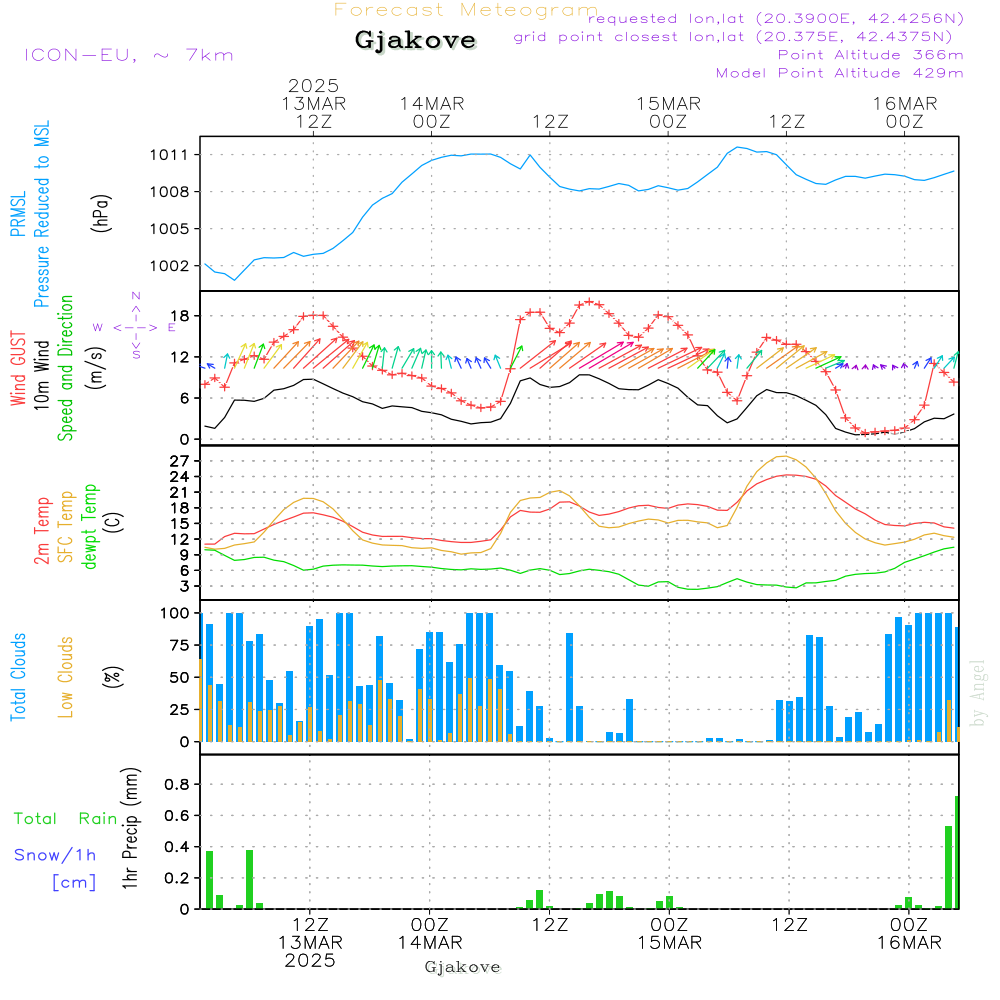Click the 'Speed and Direction' green label
The image size is (1000, 1000).
tap(66, 368)
